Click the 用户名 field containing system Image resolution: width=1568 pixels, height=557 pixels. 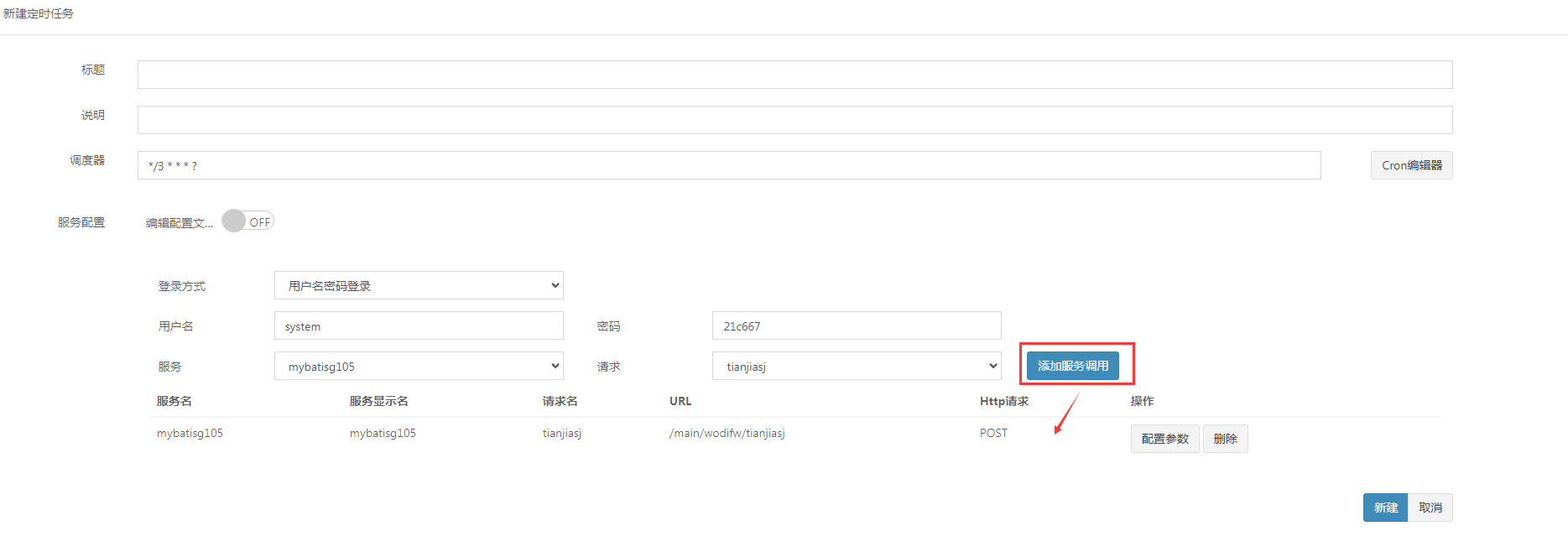419,325
